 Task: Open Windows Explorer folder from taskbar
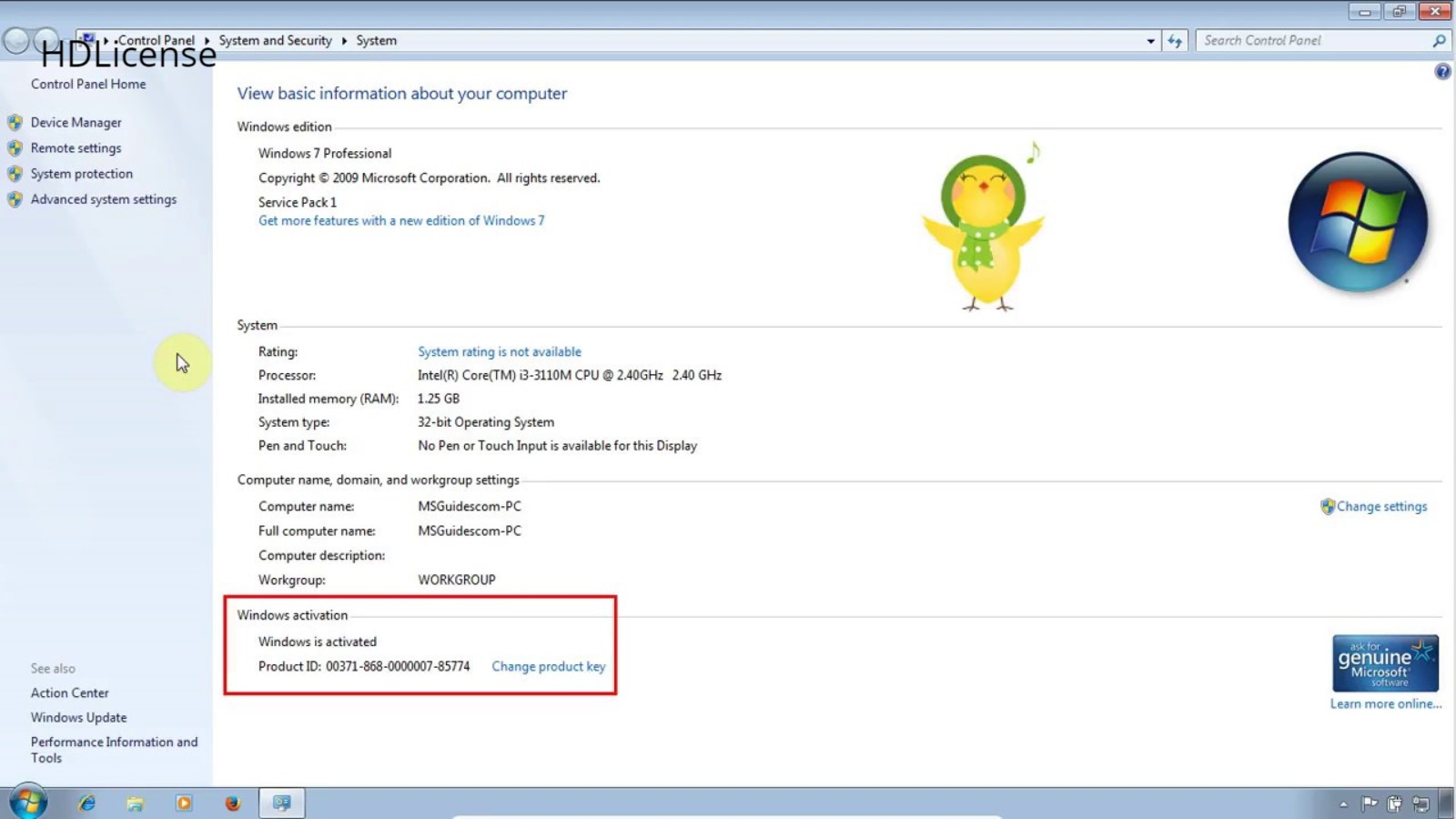coord(136,803)
